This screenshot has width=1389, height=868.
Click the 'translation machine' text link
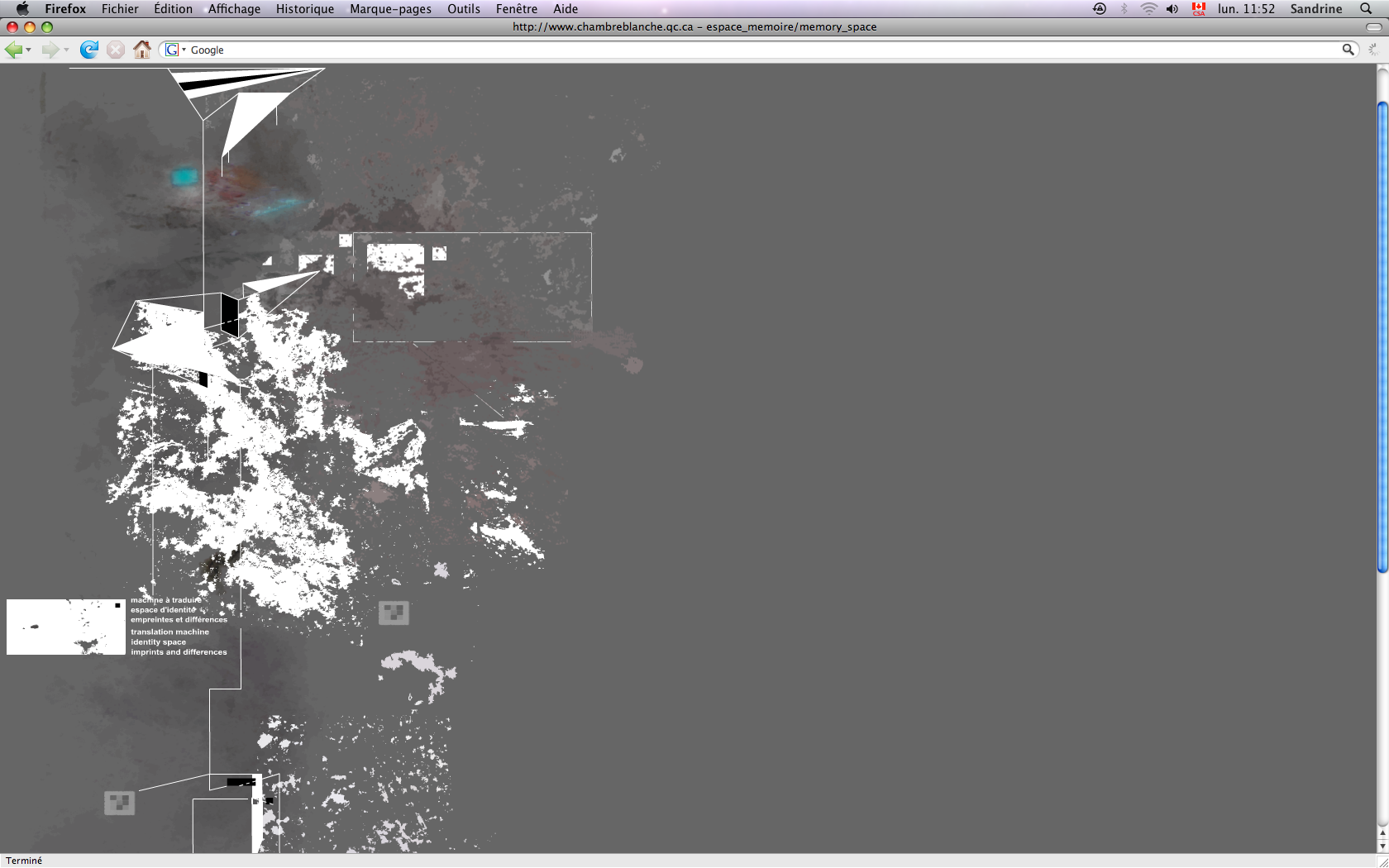(169, 632)
